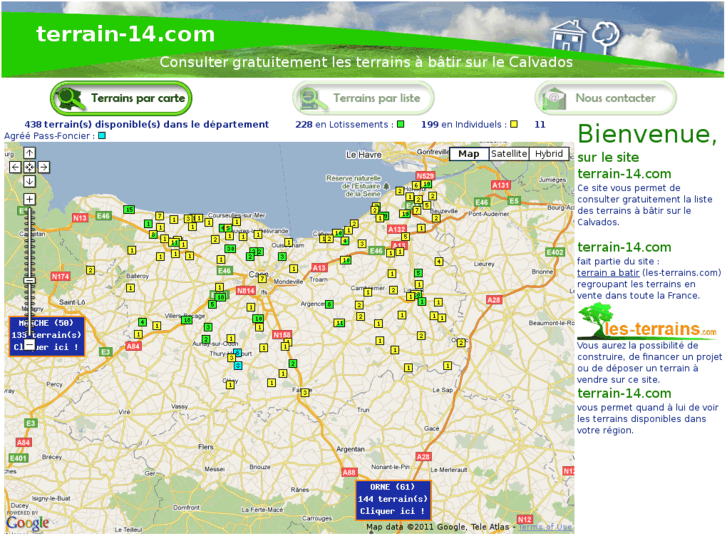Click the 'Agréé Pass-Foncier' label
Image resolution: width=727 pixels, height=545 pixels.
click(49, 136)
